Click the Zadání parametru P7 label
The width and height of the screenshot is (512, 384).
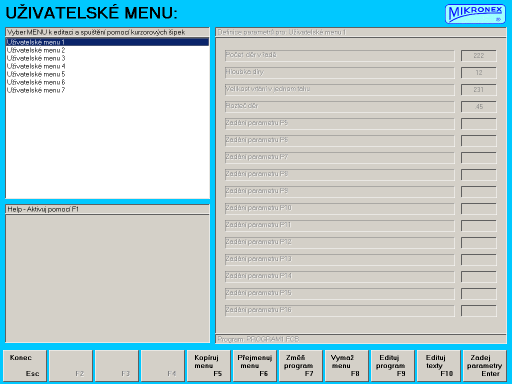coord(340,158)
